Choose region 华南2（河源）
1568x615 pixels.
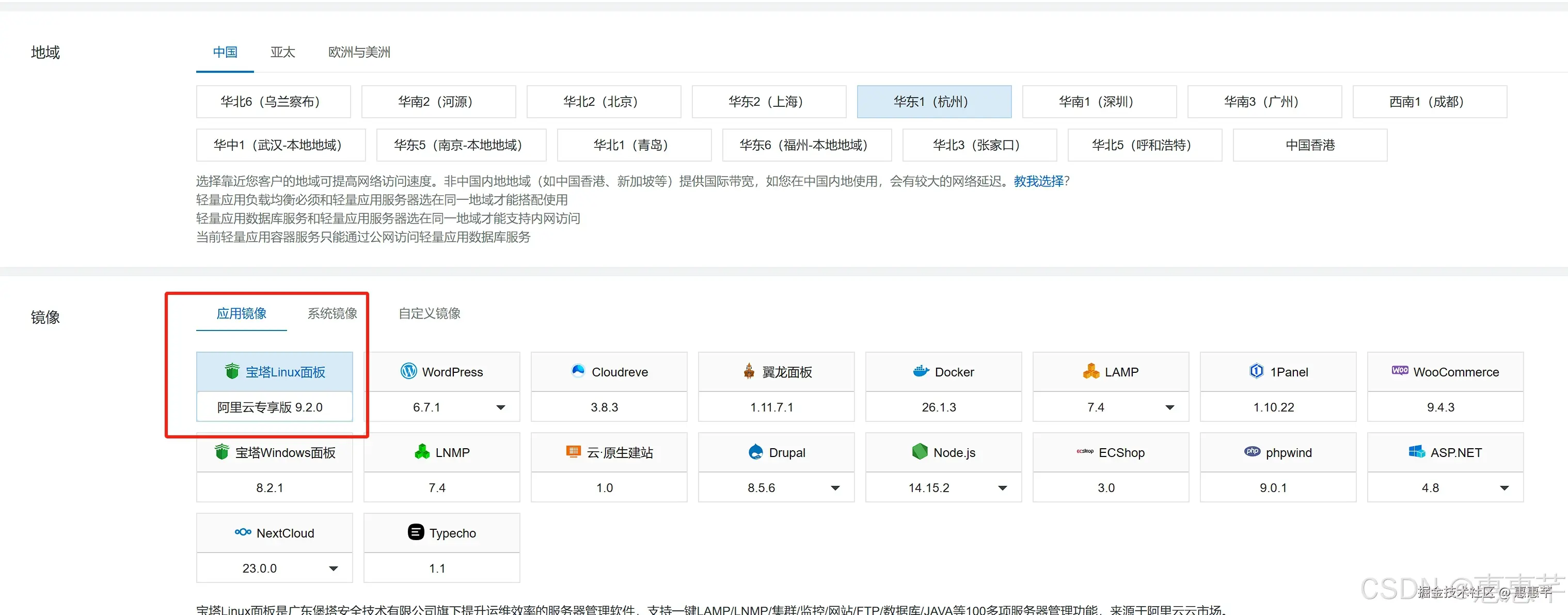(x=438, y=102)
